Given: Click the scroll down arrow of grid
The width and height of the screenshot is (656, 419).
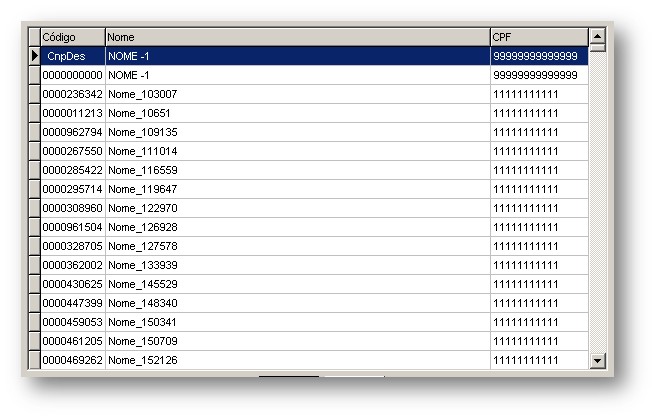Looking at the screenshot, I should click(x=597, y=360).
